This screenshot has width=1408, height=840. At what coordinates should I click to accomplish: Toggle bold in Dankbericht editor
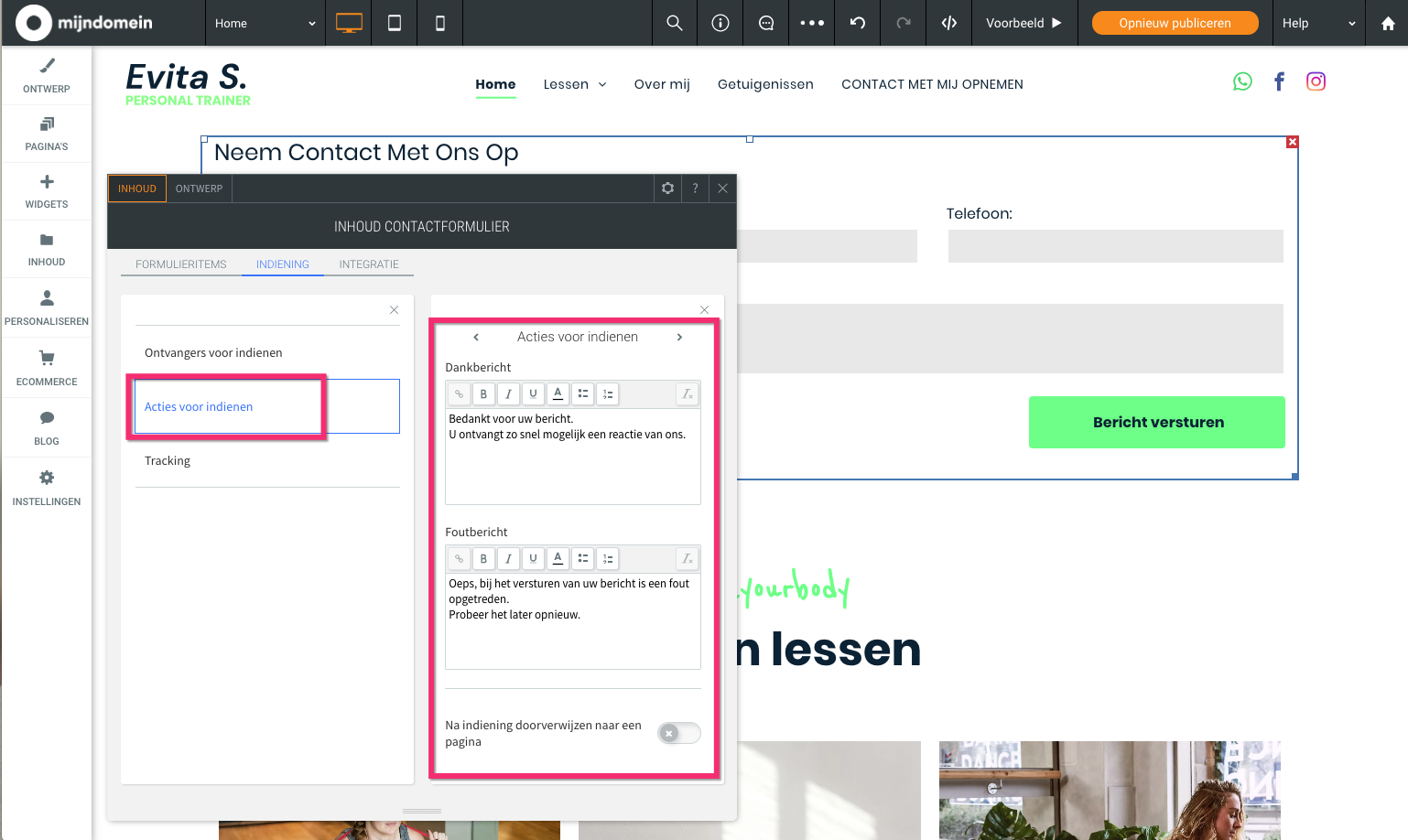click(483, 394)
